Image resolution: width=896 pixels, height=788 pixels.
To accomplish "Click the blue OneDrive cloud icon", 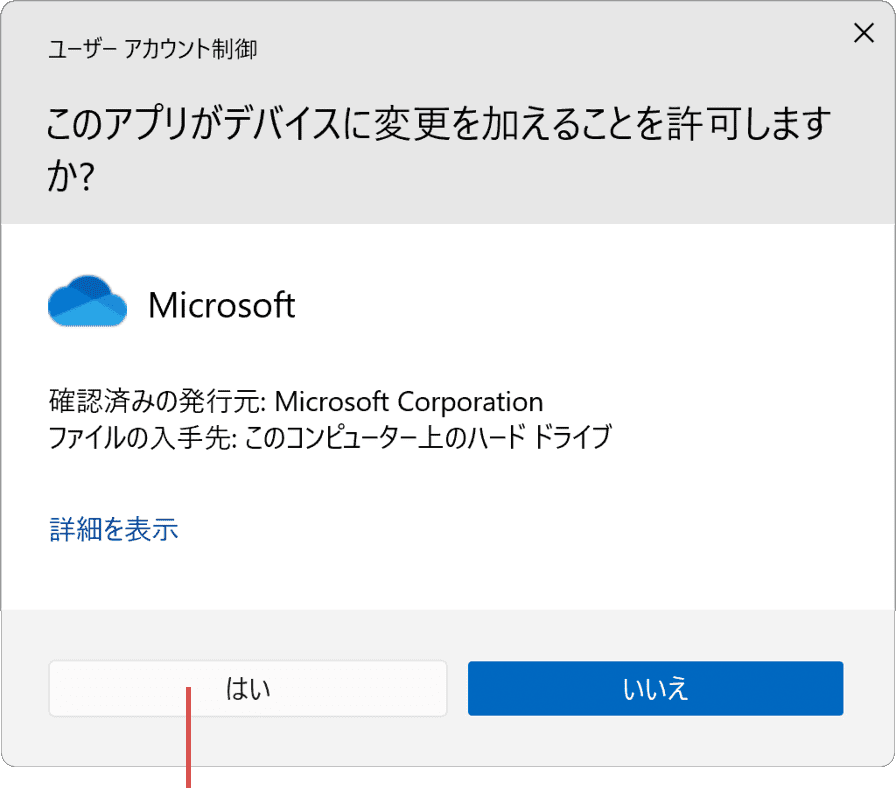I will click(x=87, y=301).
